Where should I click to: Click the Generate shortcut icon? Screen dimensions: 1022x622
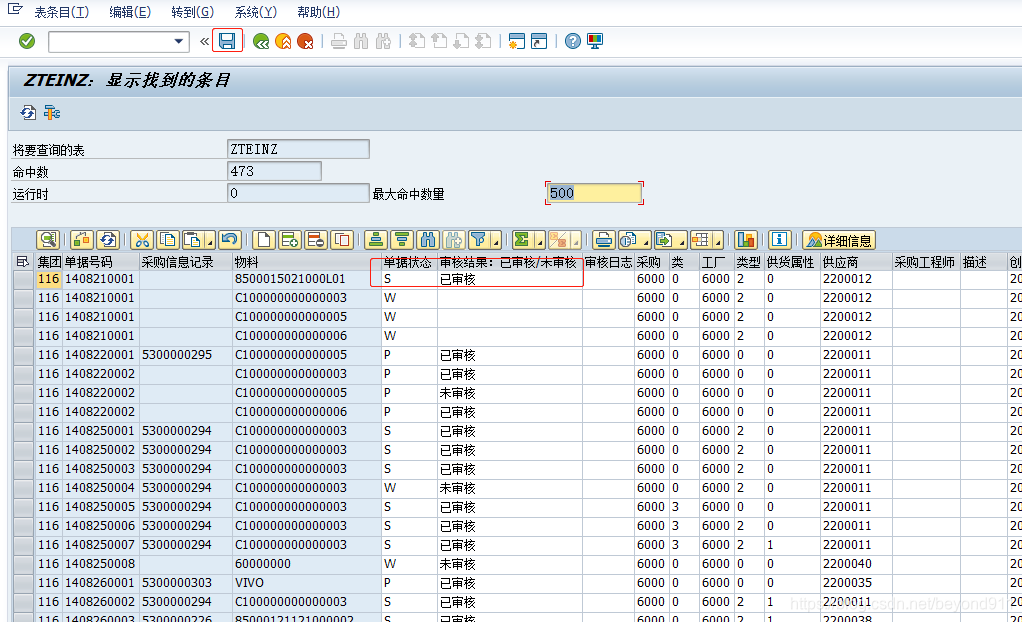click(x=539, y=41)
